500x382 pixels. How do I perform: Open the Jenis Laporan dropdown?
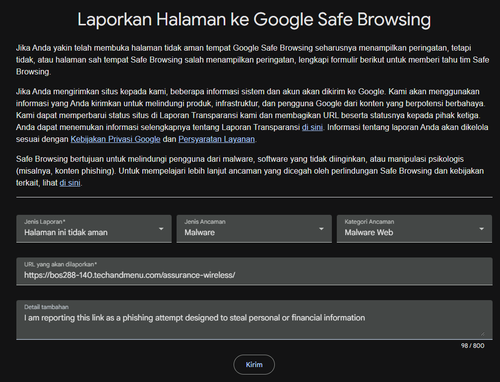(94, 229)
